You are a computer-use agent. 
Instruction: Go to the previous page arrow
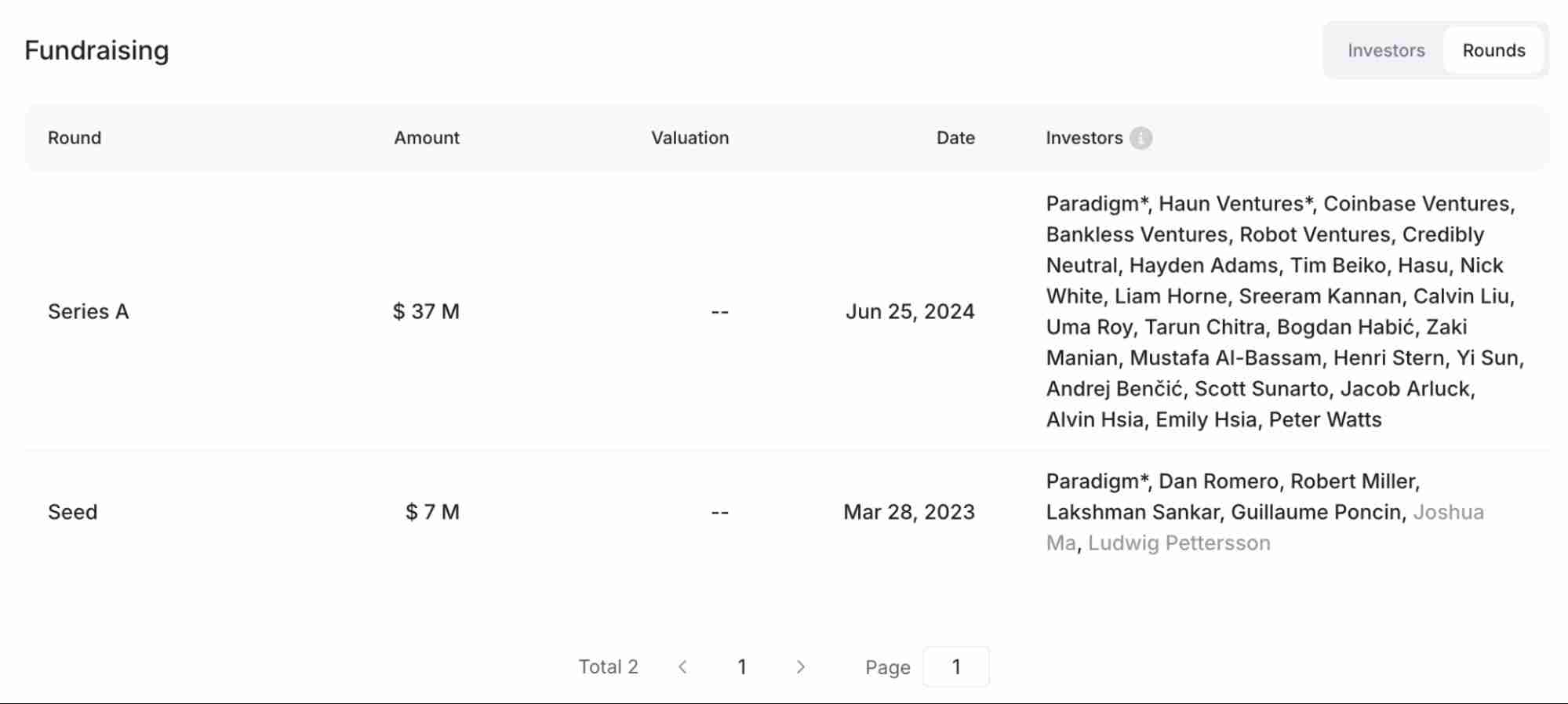click(x=682, y=666)
